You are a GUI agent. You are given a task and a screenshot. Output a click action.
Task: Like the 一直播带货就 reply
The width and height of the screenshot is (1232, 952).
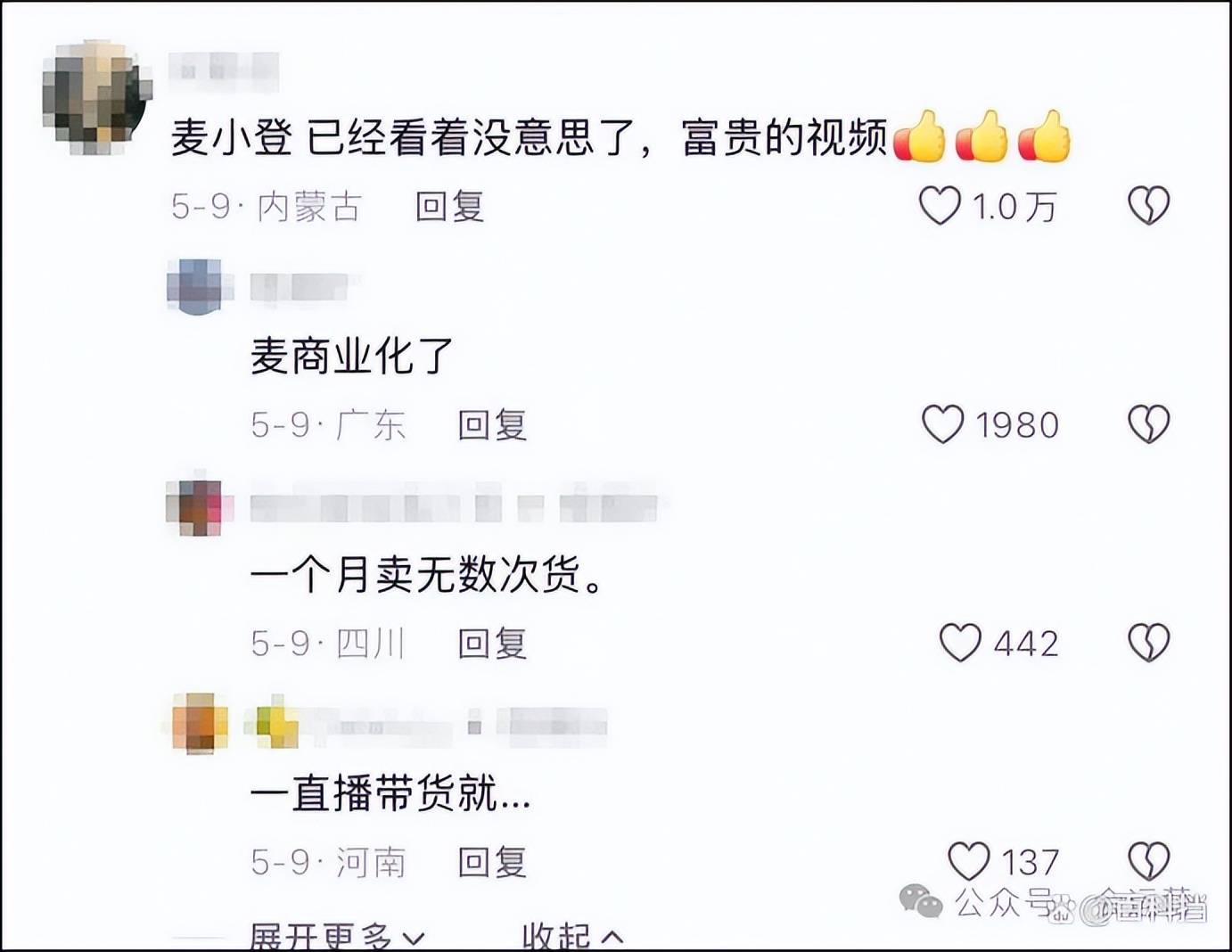(x=968, y=861)
